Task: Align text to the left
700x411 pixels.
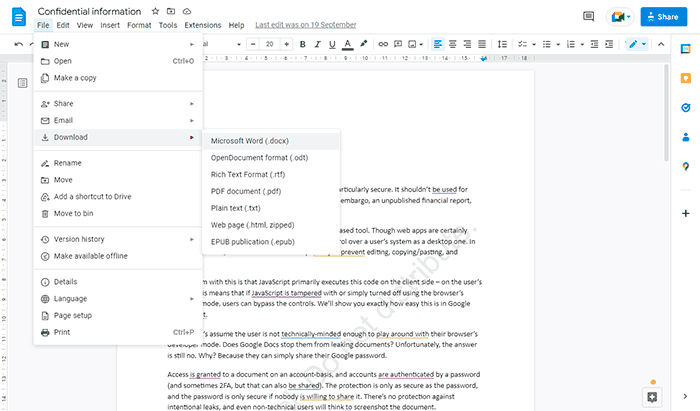Action: pos(438,44)
